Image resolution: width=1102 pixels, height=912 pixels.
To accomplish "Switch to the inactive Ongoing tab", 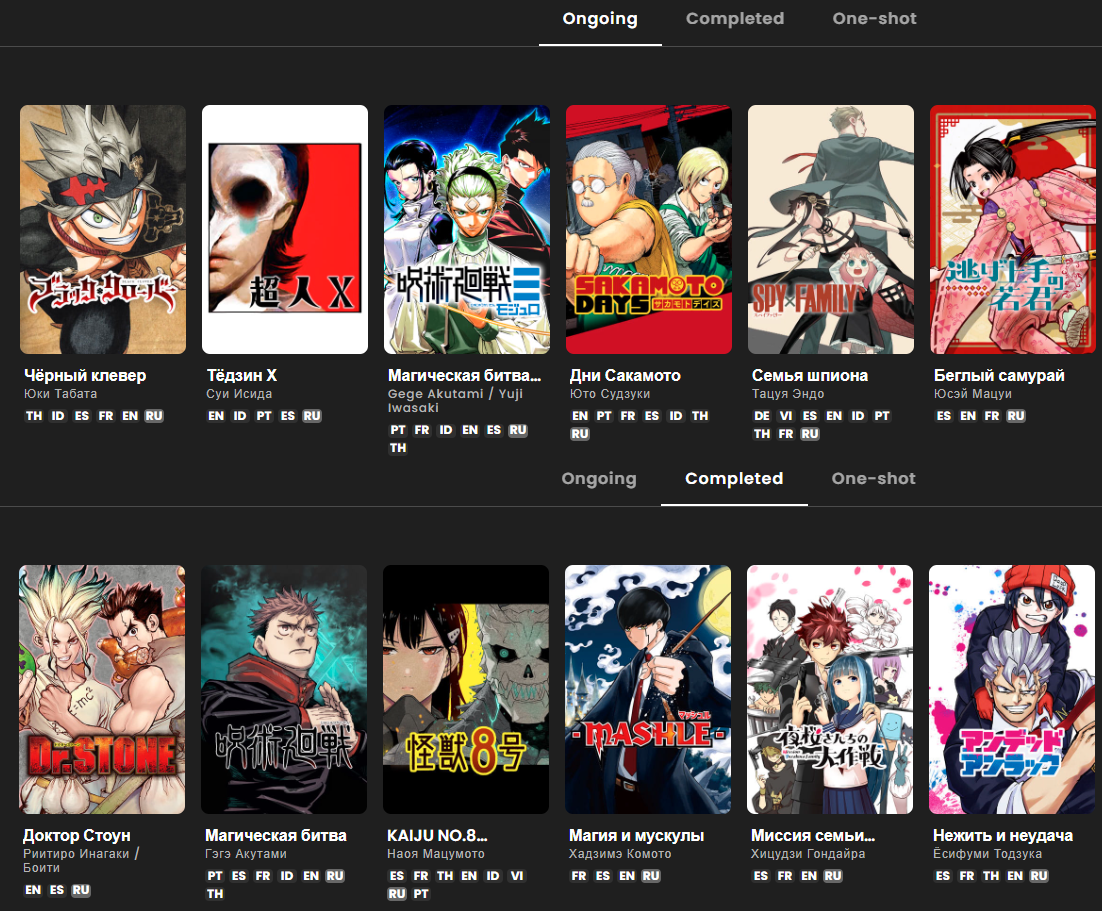I will 599,478.
